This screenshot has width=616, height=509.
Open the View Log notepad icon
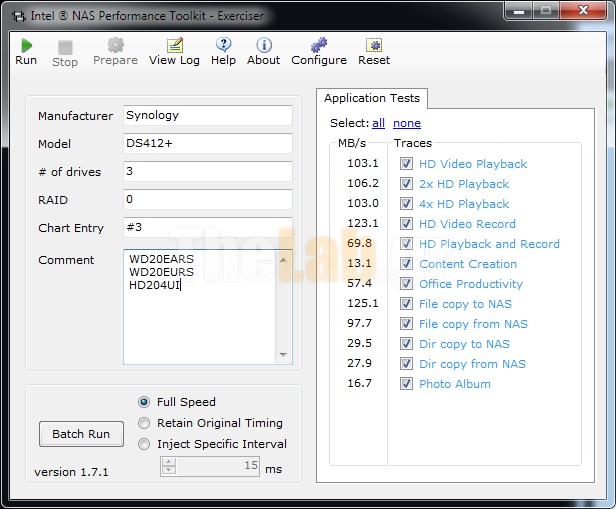coord(174,45)
